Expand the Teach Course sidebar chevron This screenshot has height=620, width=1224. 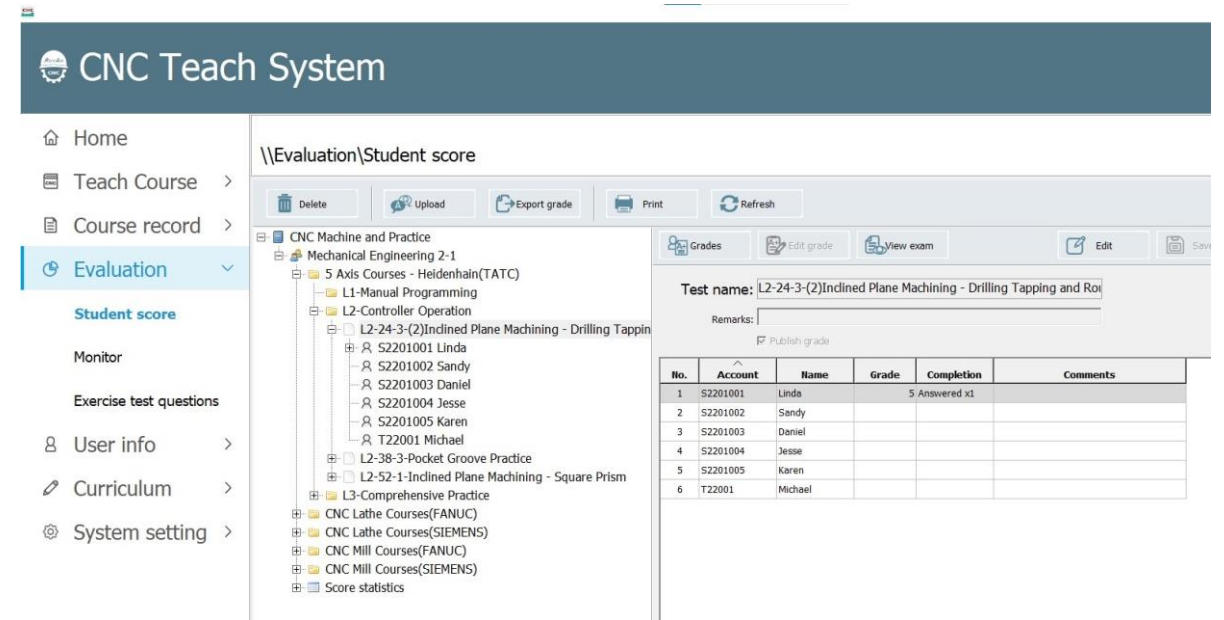(x=227, y=182)
